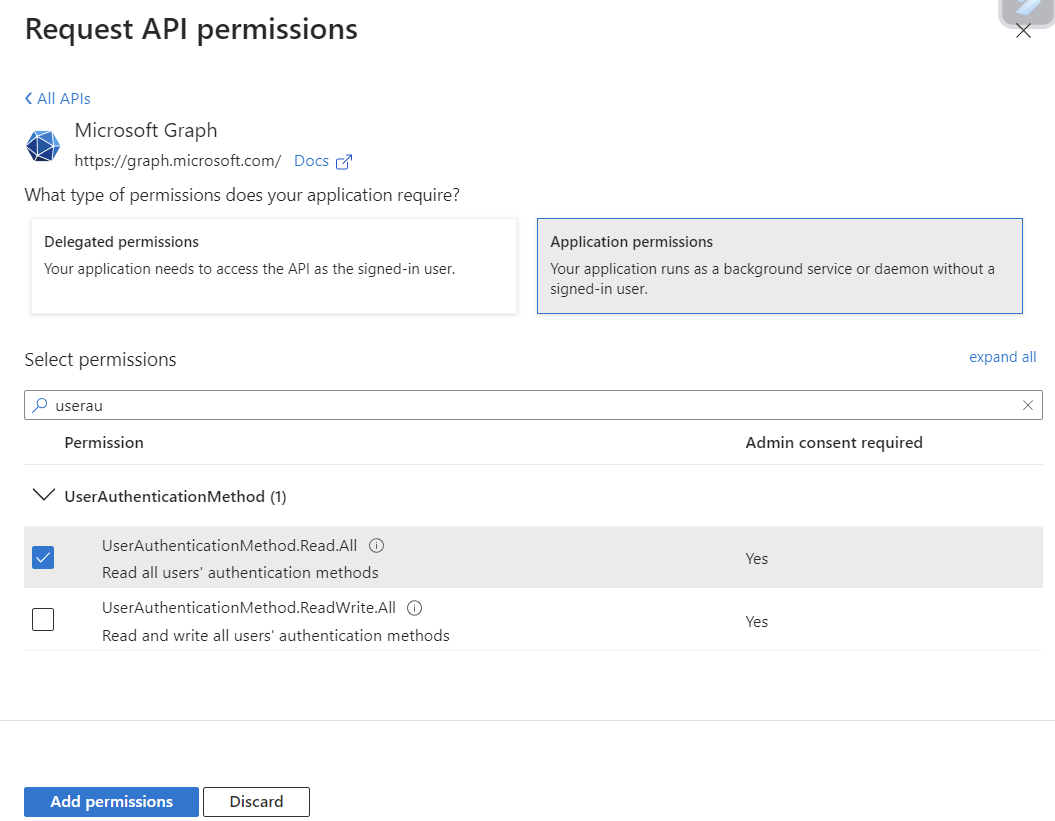Open the Microsoft Graph Docs link

pos(312,161)
